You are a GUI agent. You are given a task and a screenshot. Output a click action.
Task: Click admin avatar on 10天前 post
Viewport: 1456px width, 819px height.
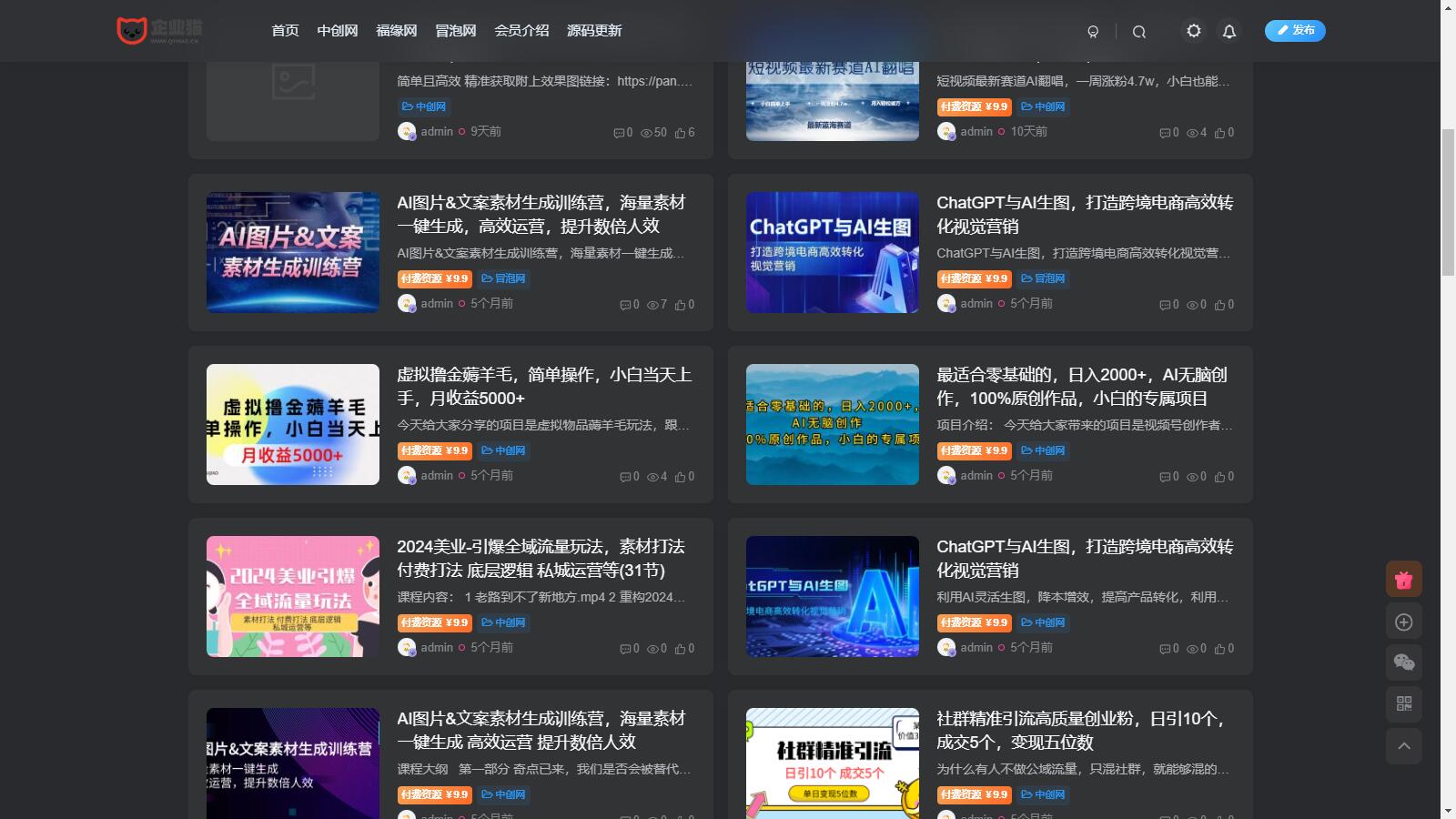(946, 131)
